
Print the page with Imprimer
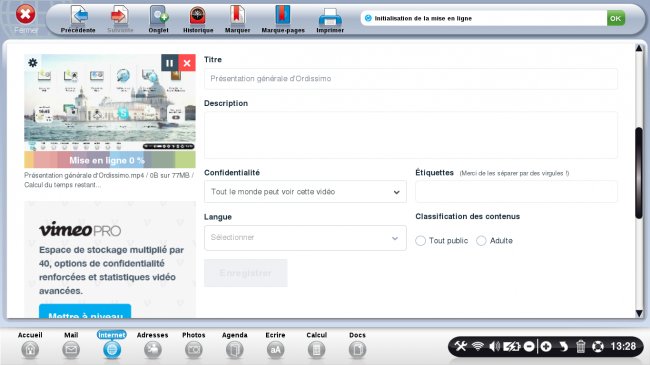330,19
